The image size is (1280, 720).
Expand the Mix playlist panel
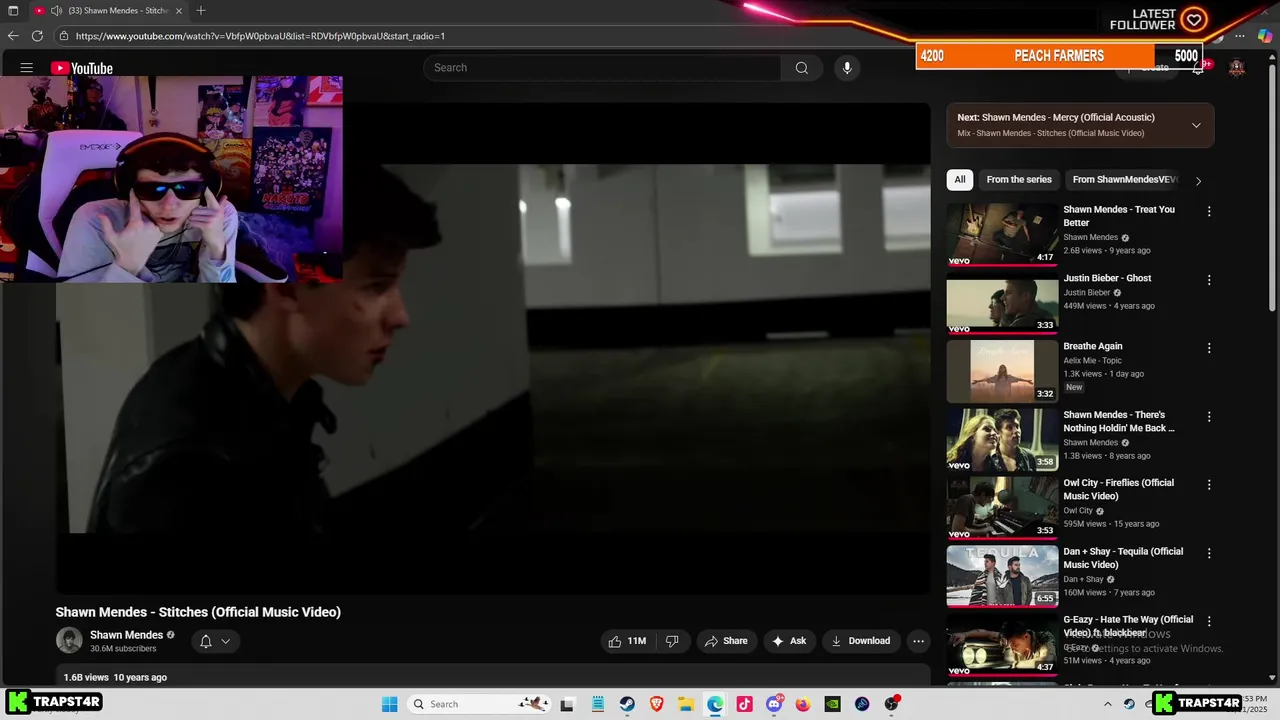[1196, 125]
